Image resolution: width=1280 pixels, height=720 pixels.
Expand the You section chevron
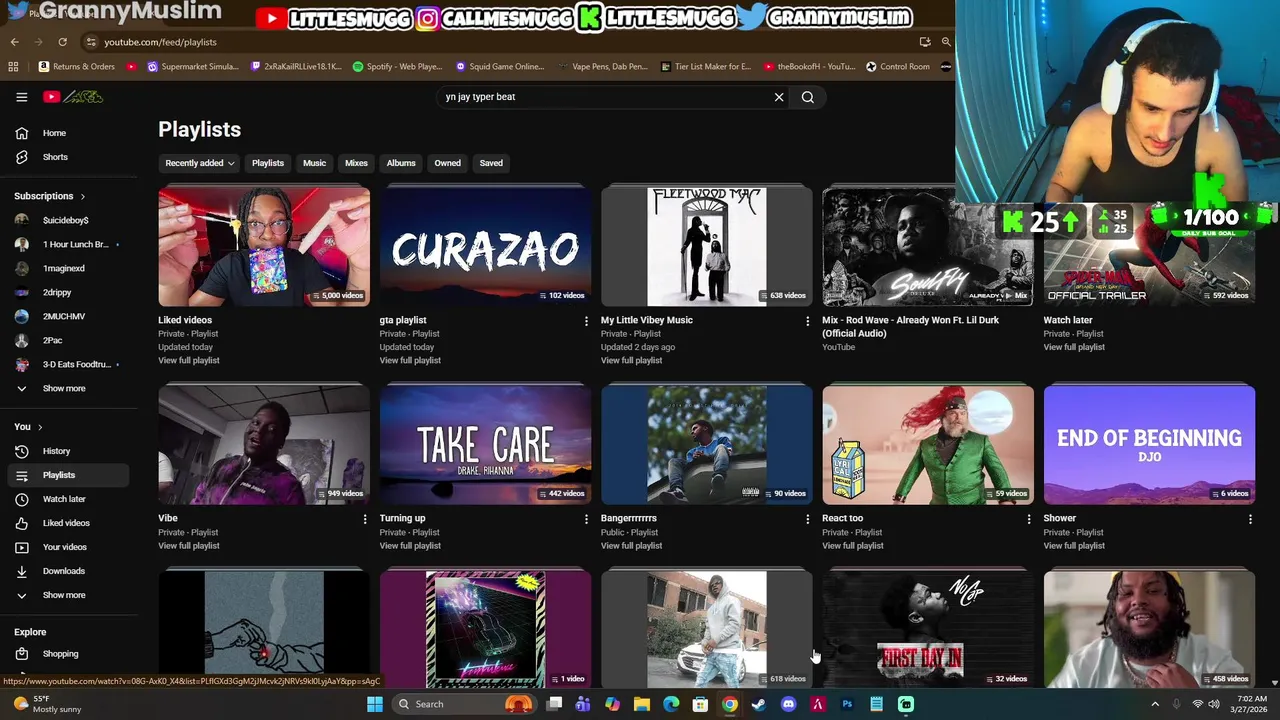(x=40, y=427)
